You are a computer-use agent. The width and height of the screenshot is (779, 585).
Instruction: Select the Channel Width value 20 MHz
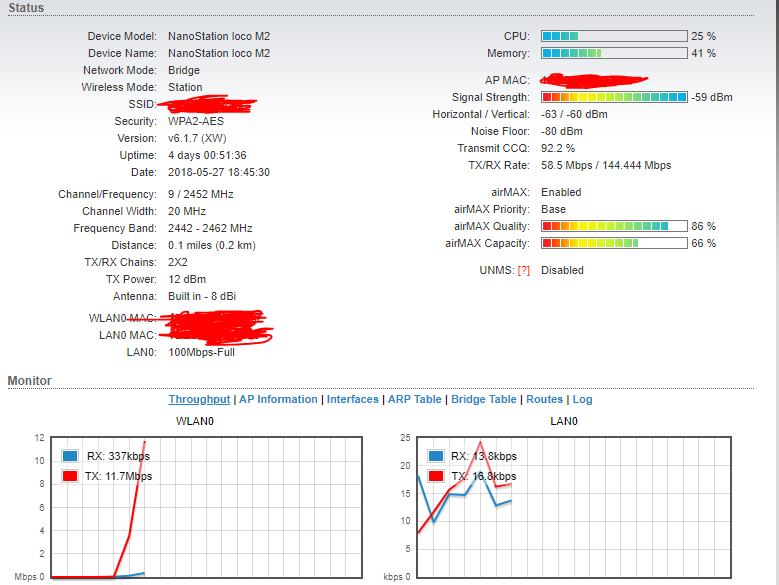187,211
